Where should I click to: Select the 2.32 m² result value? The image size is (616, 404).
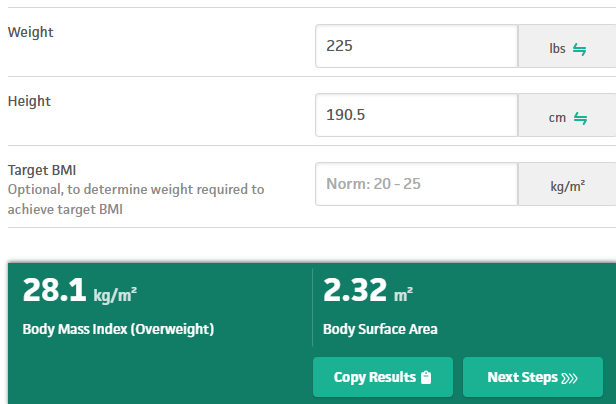[x=368, y=292]
